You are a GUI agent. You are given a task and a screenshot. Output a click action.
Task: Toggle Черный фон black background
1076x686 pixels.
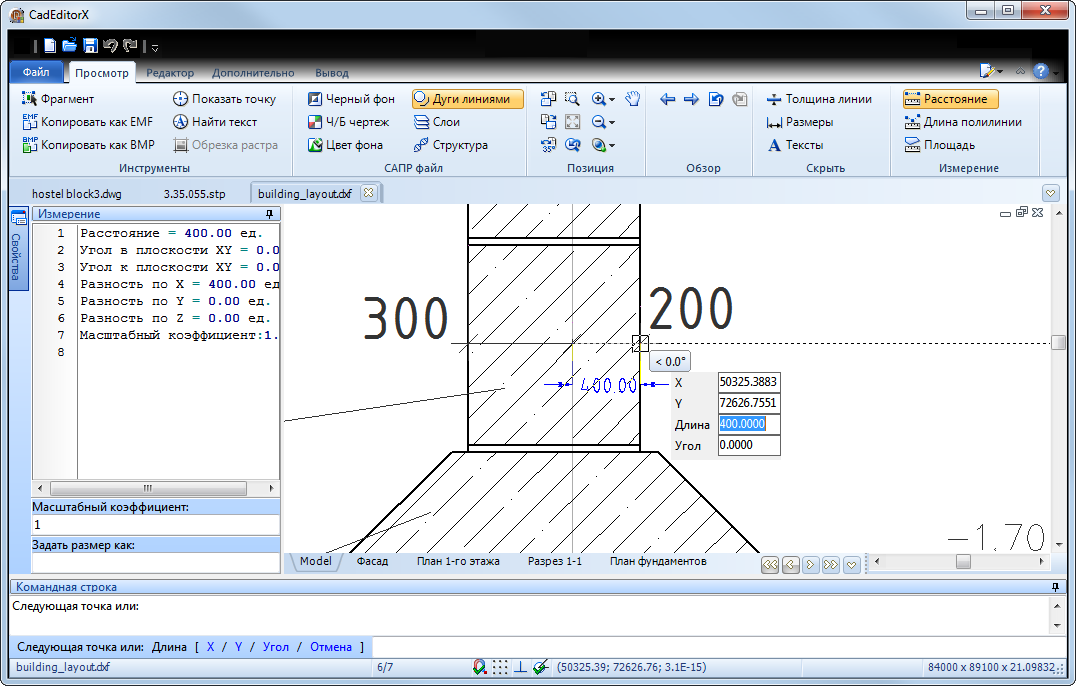[x=350, y=99]
